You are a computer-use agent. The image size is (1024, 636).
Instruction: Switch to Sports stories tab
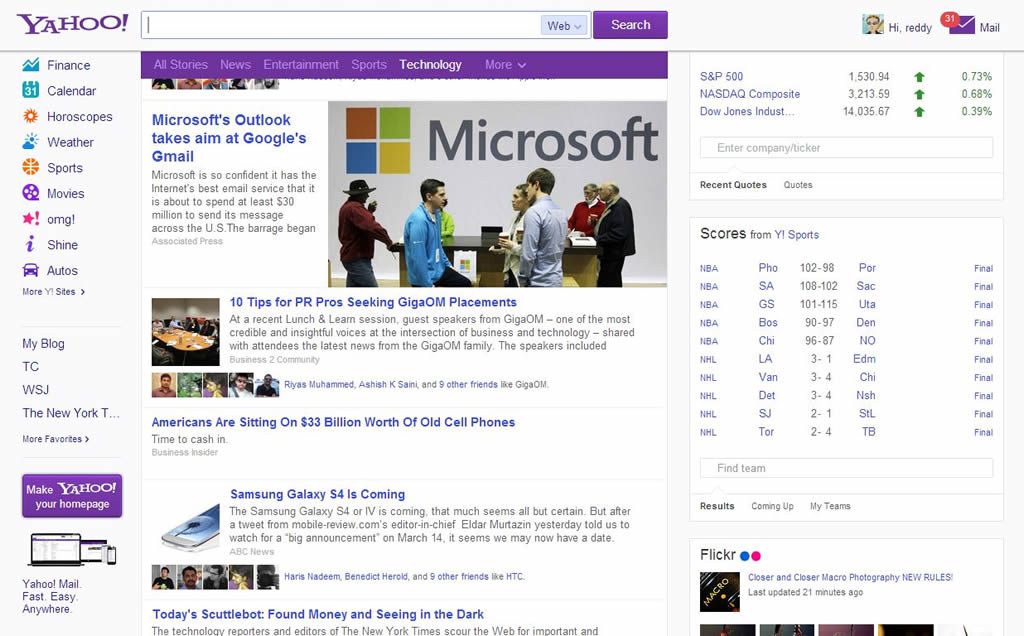point(369,65)
